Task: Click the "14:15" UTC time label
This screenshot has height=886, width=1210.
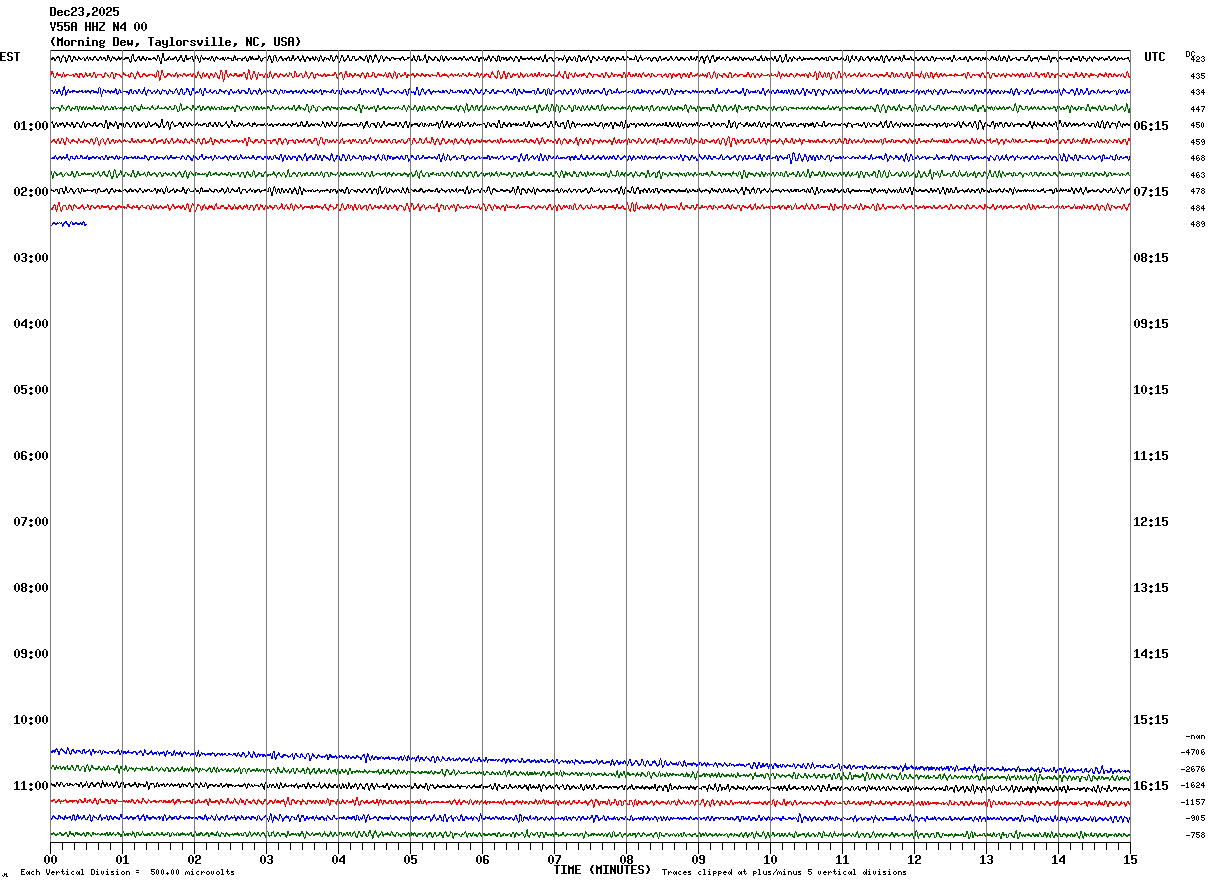Action: pyautogui.click(x=1151, y=654)
